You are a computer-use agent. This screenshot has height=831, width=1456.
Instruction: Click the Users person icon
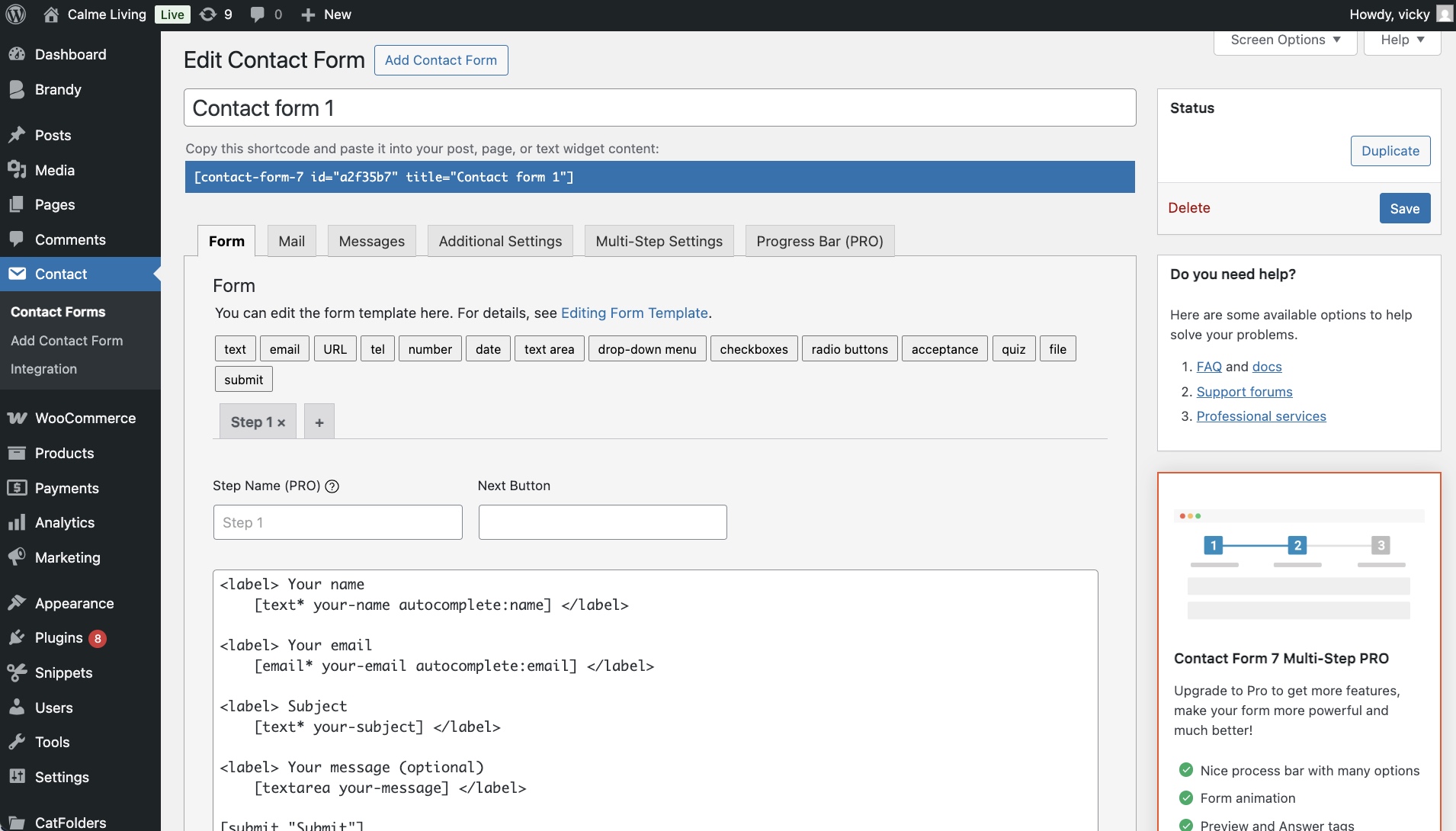(x=17, y=707)
